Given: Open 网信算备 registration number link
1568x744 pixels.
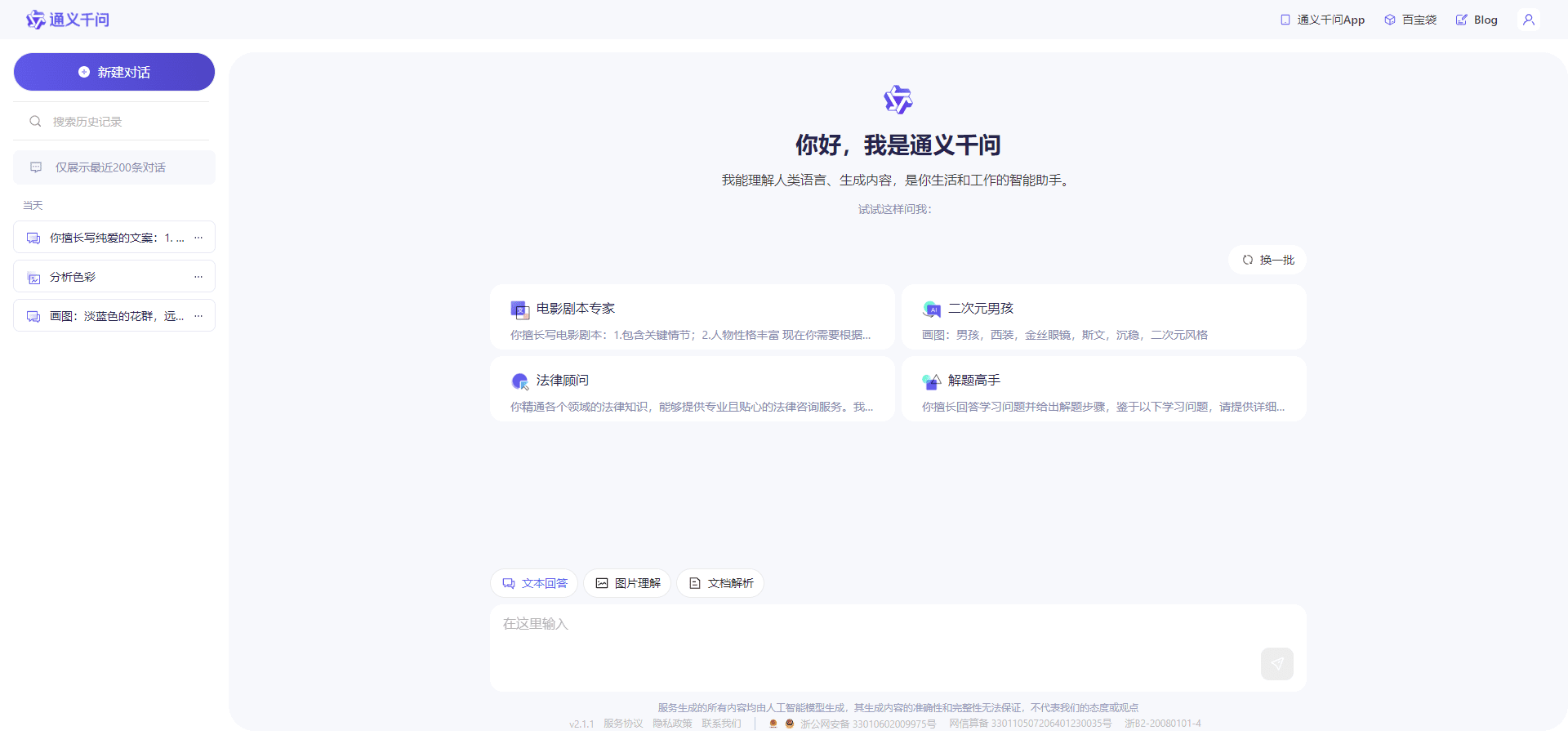Looking at the screenshot, I should [x=1031, y=724].
